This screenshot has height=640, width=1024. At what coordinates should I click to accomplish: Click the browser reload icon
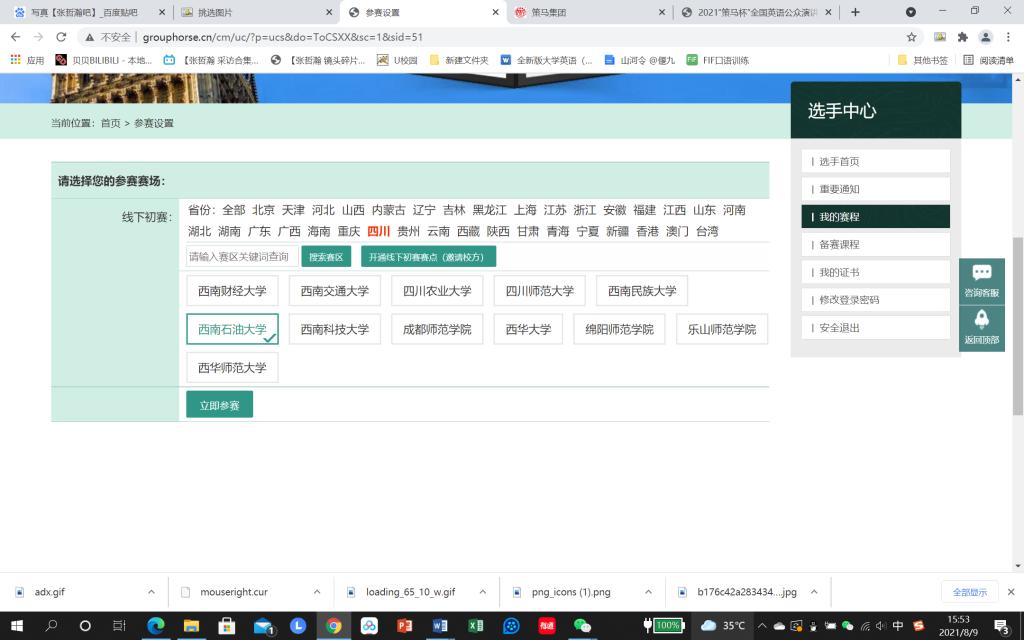pyautogui.click(x=63, y=37)
